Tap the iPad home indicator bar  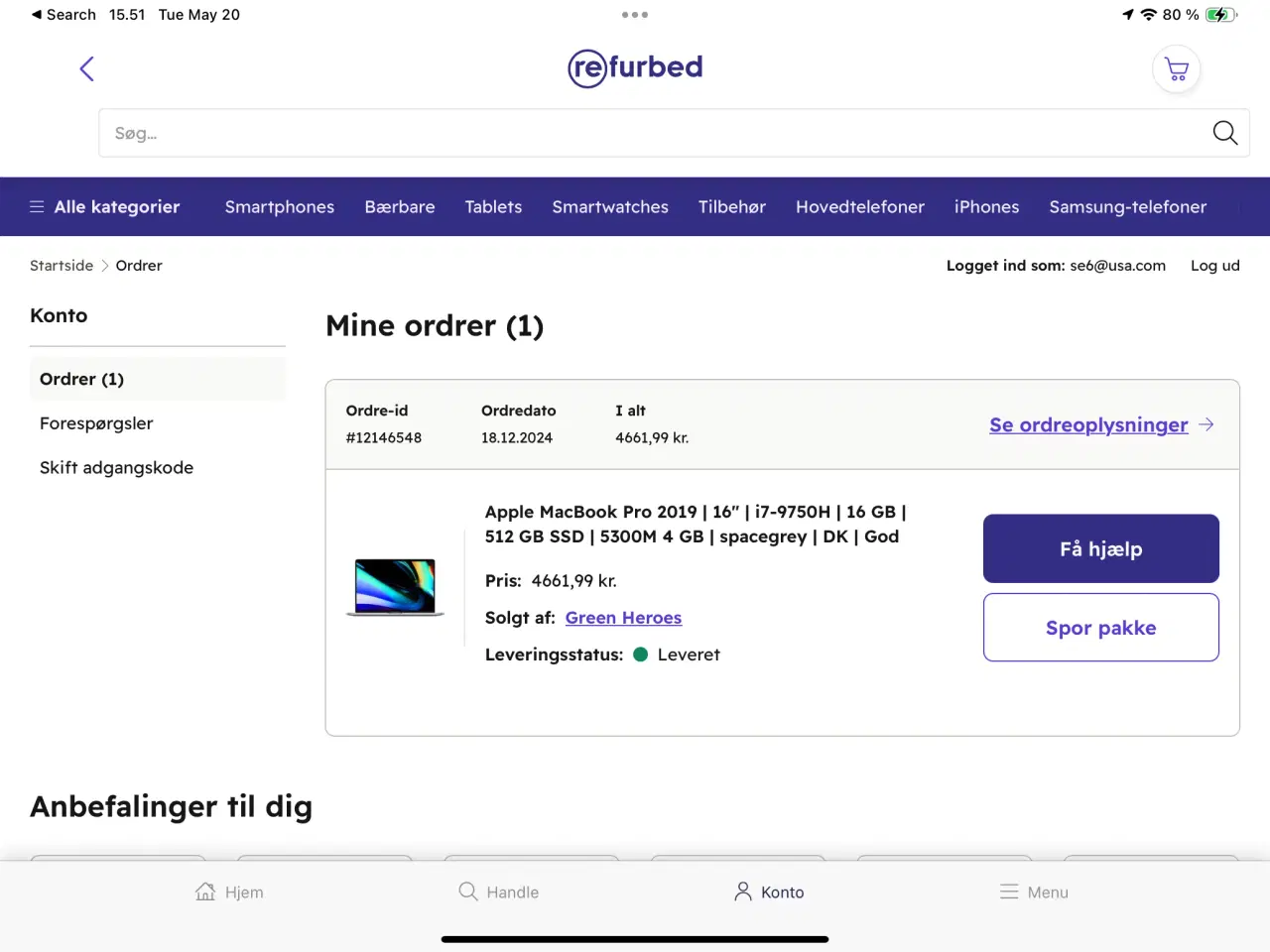(x=635, y=939)
